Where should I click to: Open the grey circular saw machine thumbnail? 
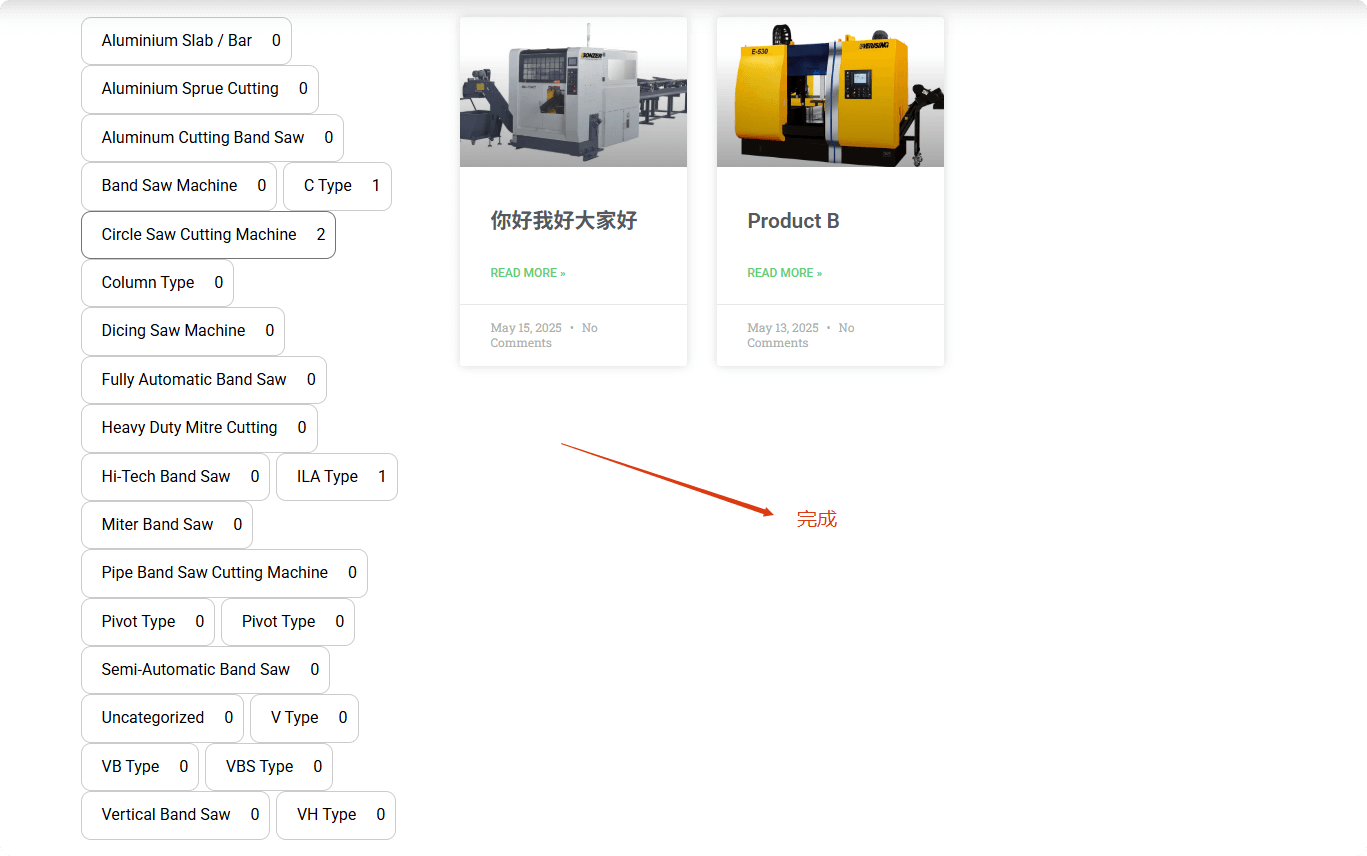(x=573, y=92)
